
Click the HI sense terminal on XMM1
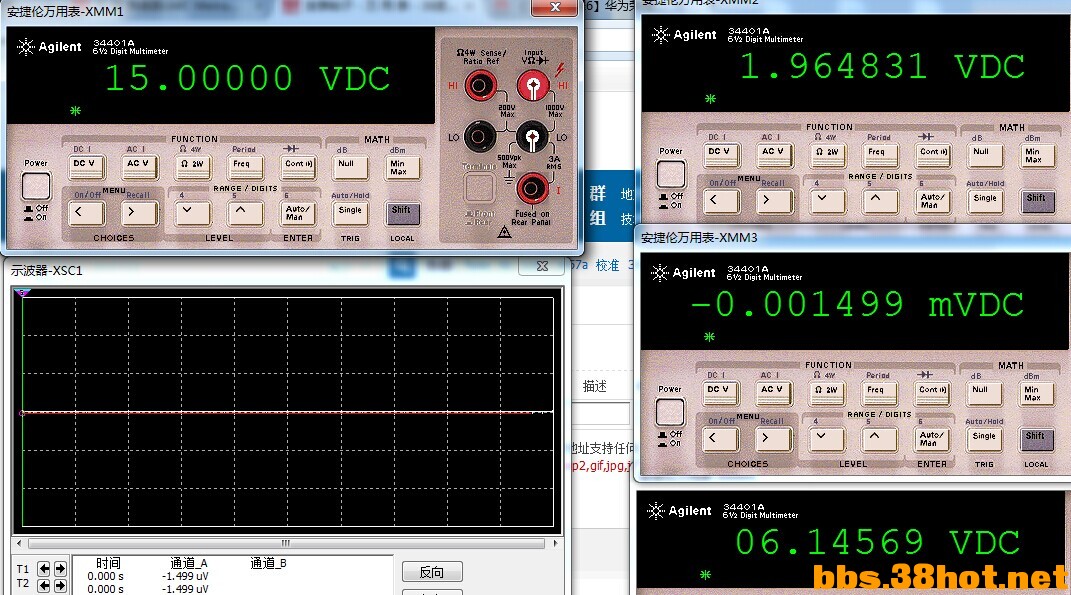coord(480,86)
